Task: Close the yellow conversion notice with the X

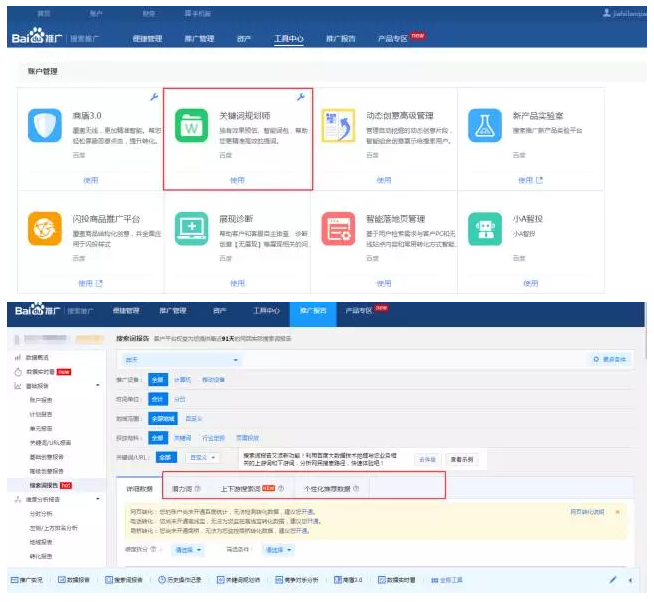Action: [618, 512]
